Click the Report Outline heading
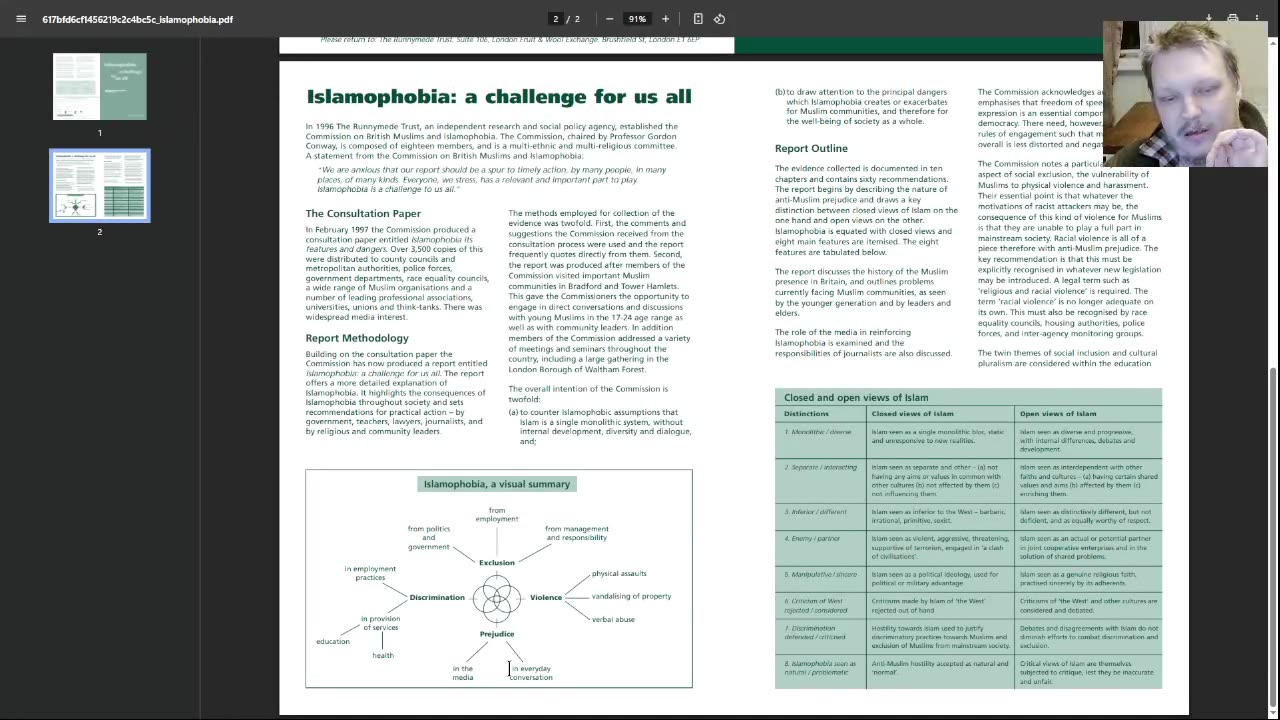The image size is (1280, 720). [x=811, y=149]
